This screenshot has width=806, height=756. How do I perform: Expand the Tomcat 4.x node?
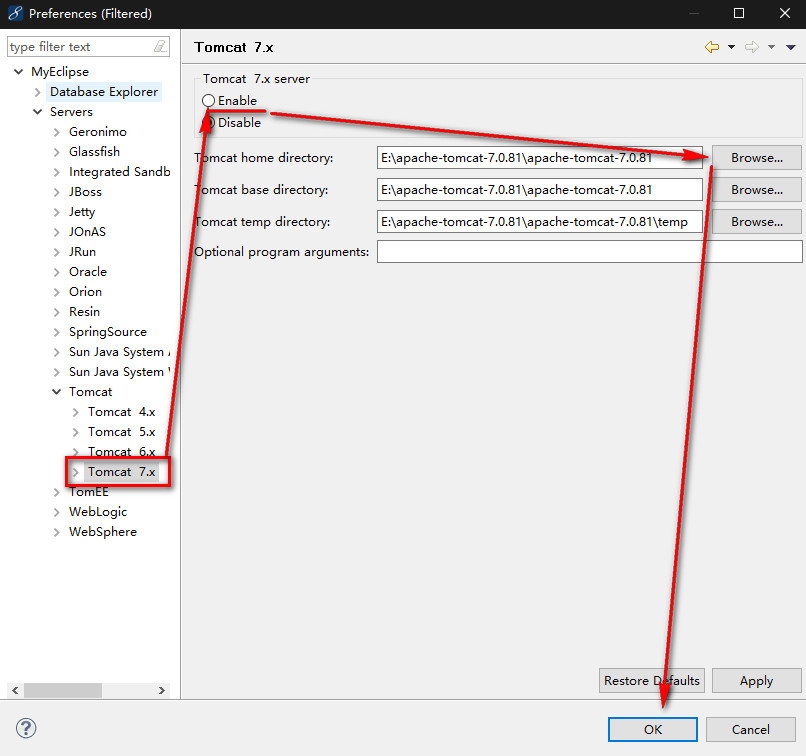[76, 412]
